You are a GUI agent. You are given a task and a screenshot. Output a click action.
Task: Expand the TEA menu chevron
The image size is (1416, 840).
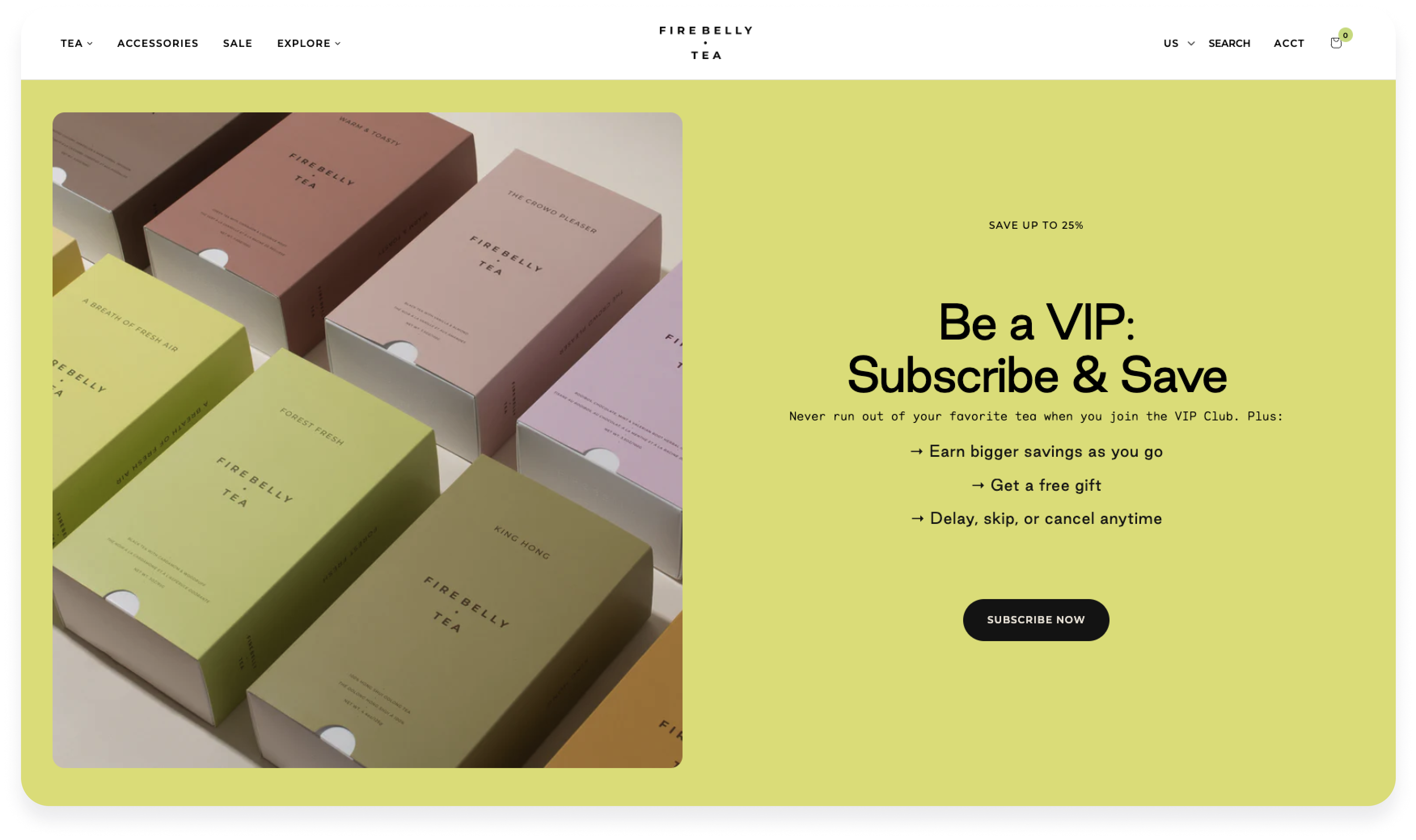click(89, 44)
